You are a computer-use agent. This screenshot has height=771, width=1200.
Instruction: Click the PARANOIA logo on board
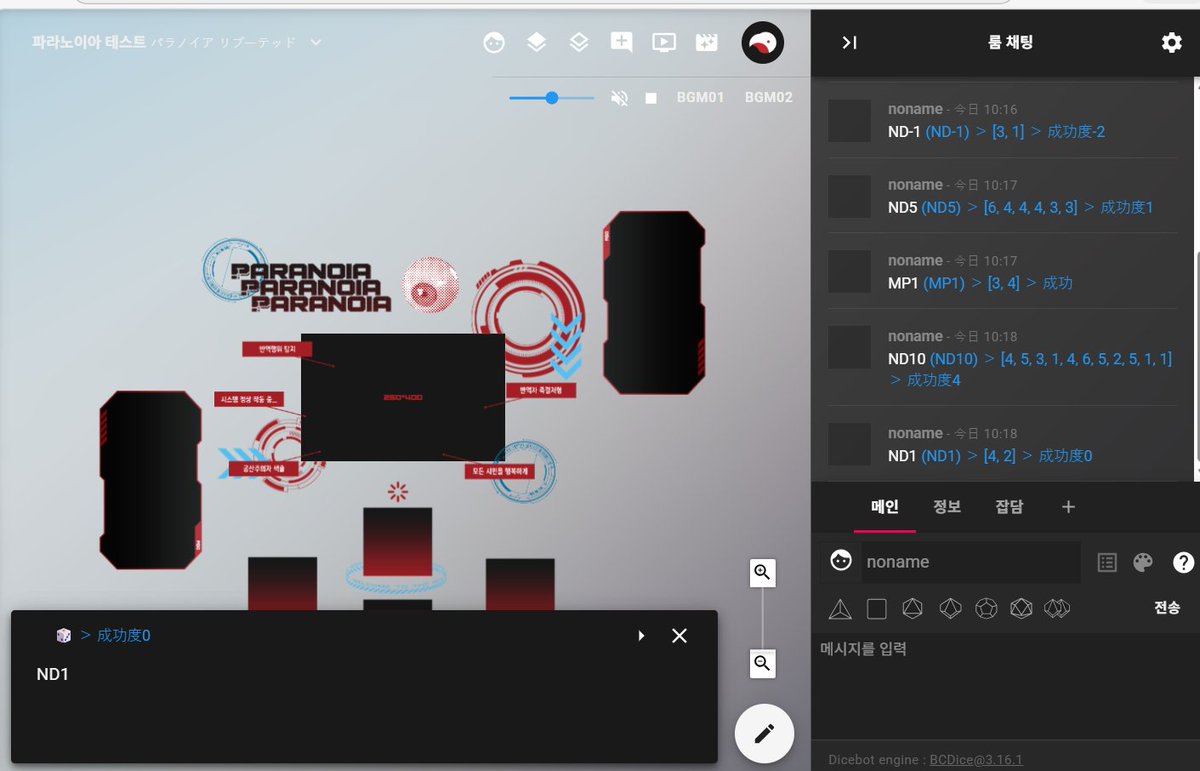tap(311, 287)
